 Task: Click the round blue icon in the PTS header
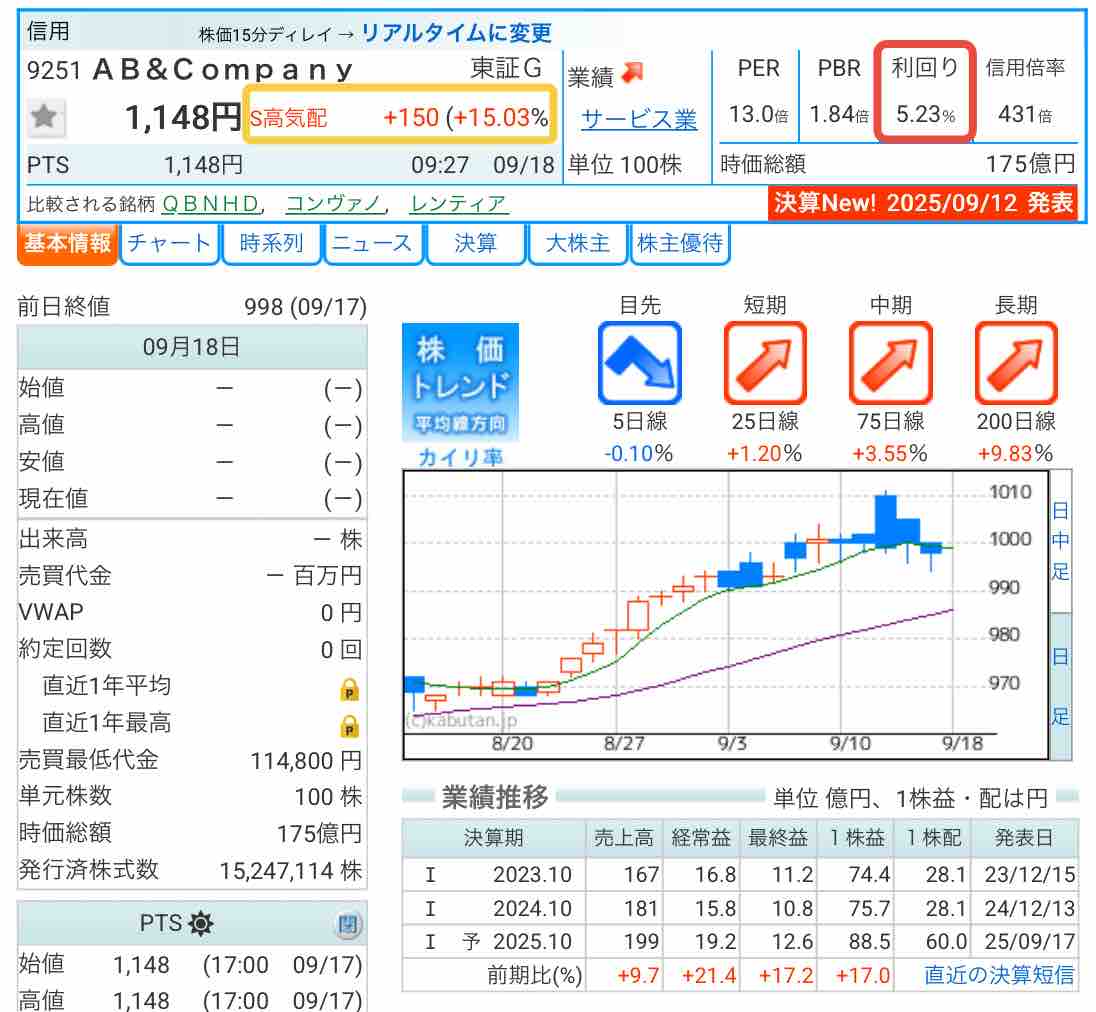(x=348, y=925)
